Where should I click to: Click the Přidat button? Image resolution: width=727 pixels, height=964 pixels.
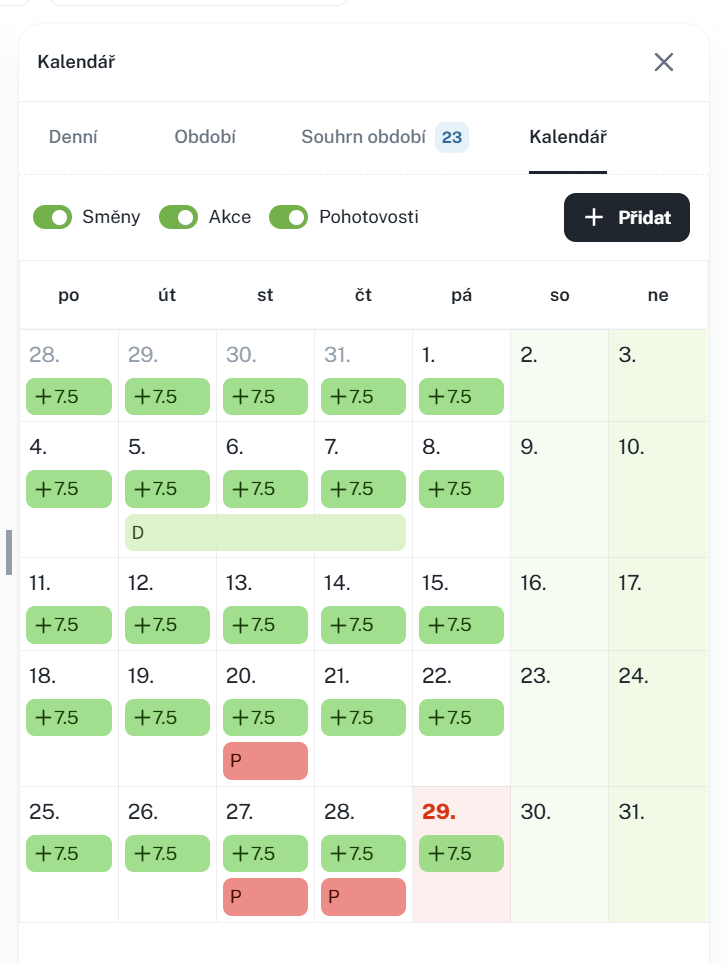pos(627,217)
